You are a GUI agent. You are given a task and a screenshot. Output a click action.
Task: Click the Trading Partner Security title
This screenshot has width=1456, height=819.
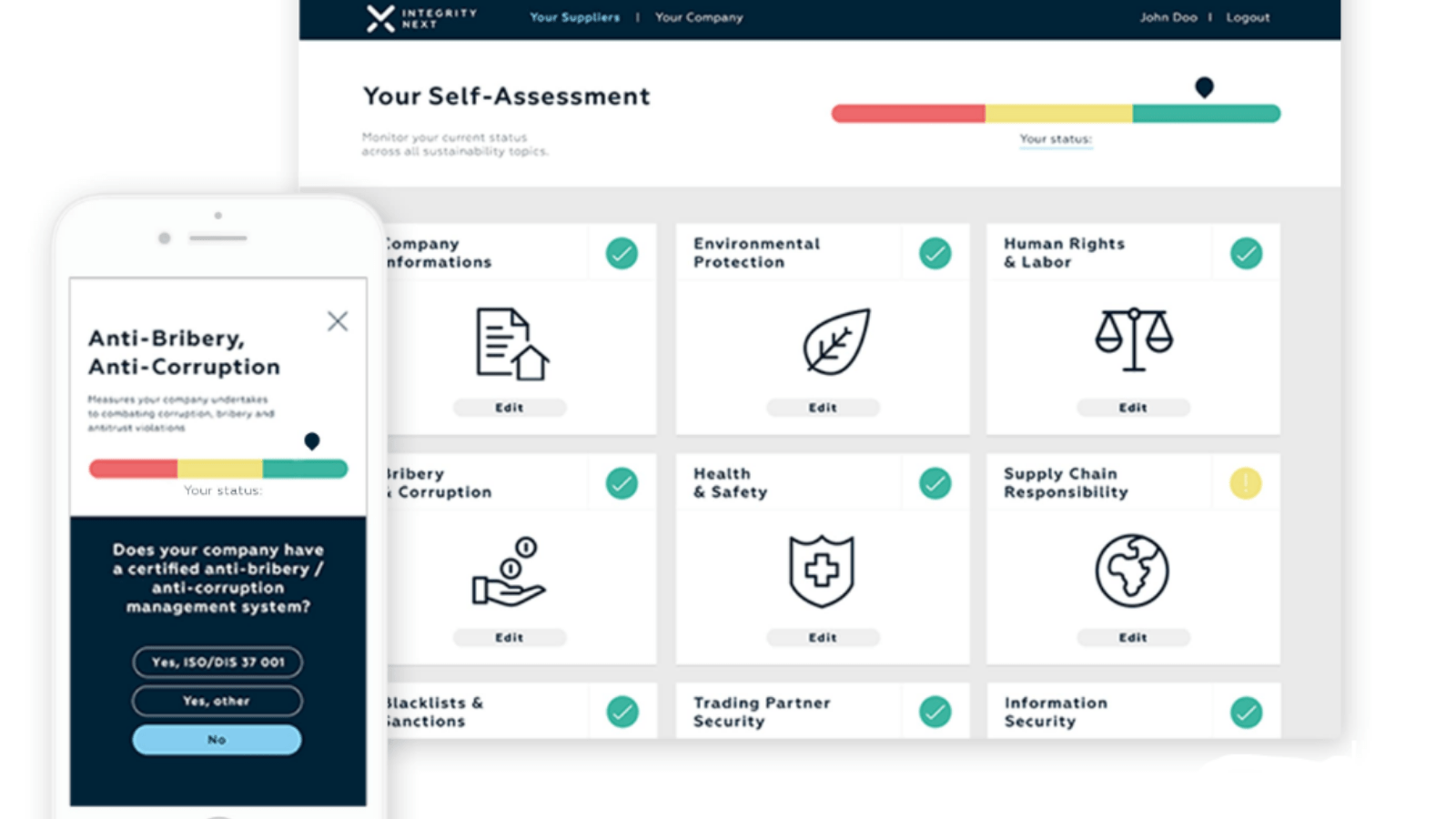point(762,712)
